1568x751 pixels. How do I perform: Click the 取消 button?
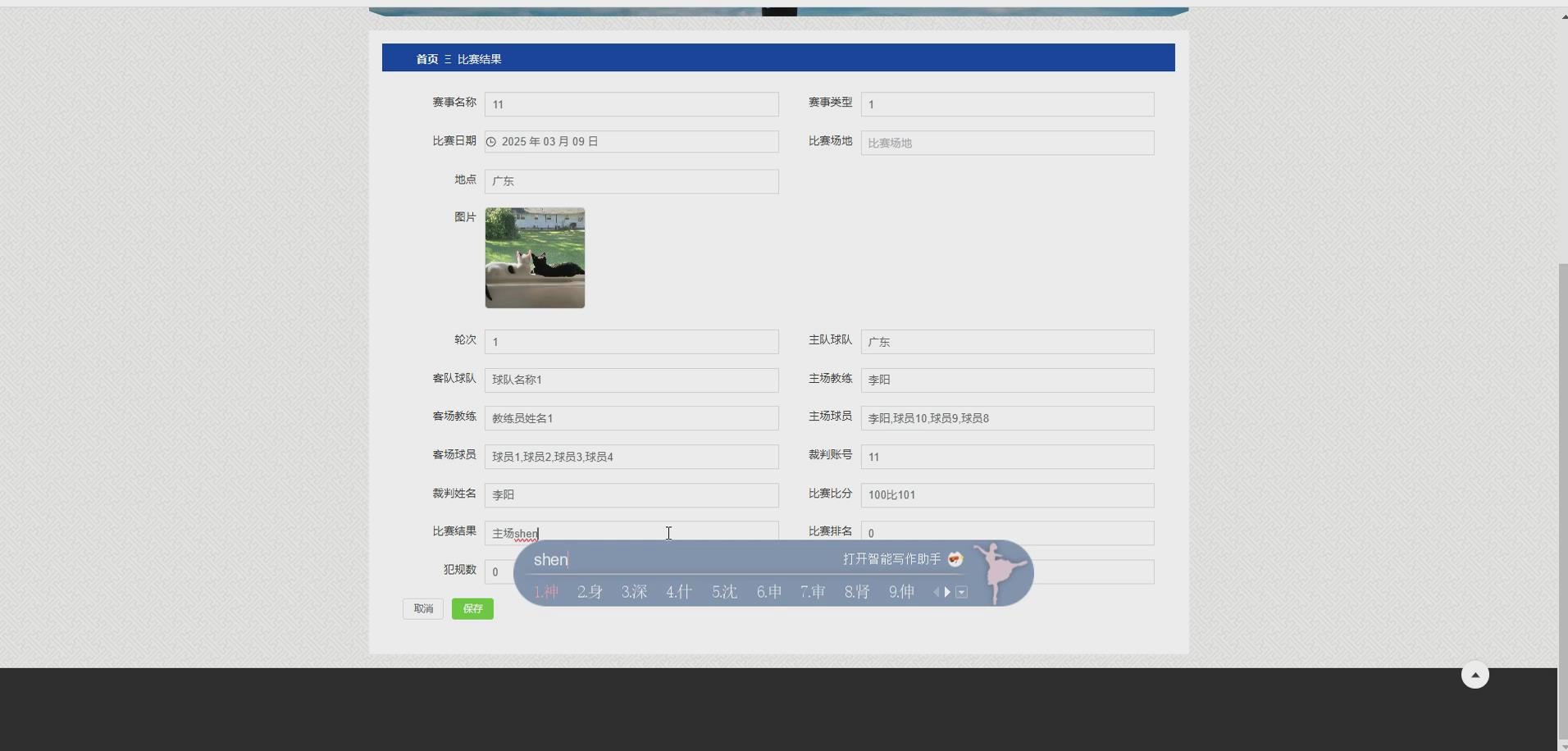423,608
